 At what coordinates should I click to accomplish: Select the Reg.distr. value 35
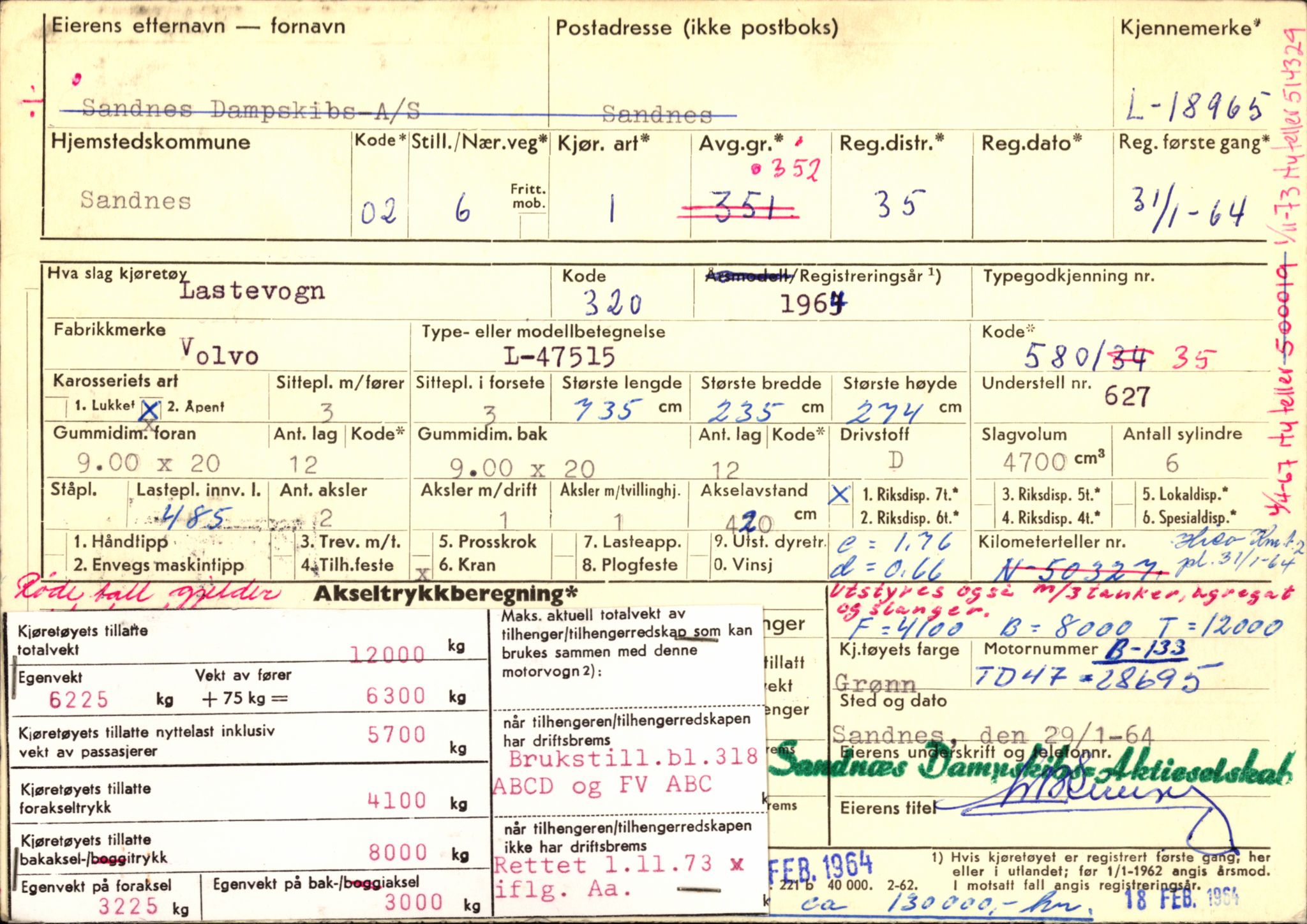(900, 204)
